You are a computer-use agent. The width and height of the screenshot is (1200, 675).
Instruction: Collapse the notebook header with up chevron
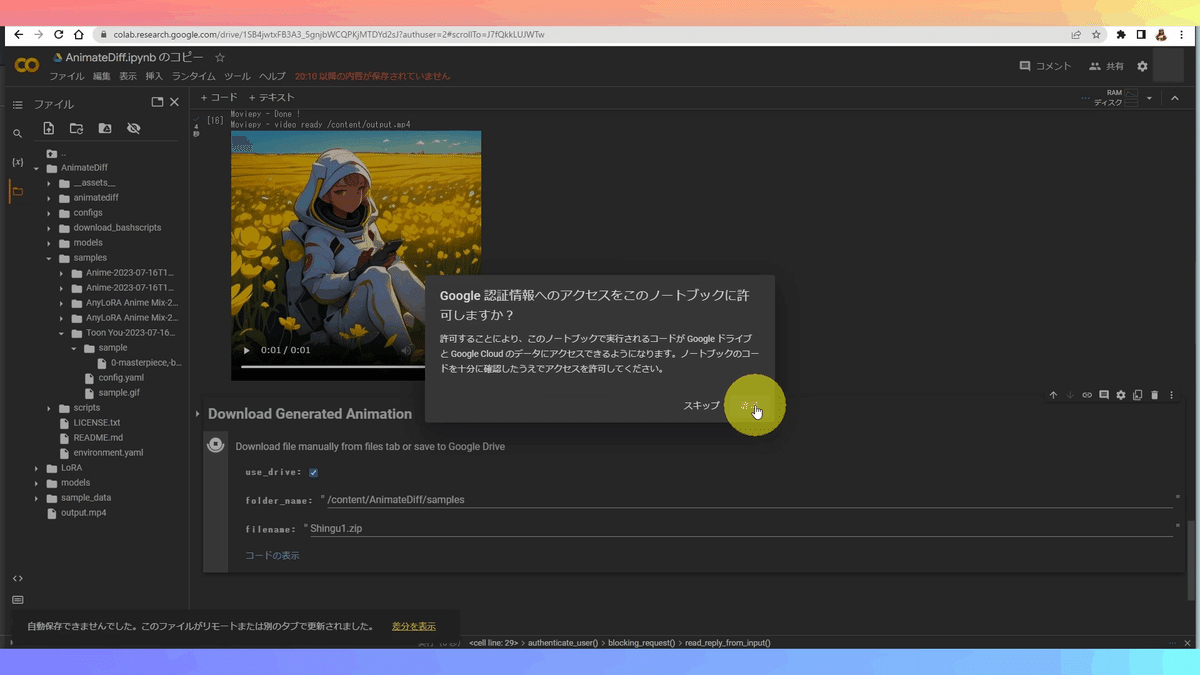click(1175, 98)
